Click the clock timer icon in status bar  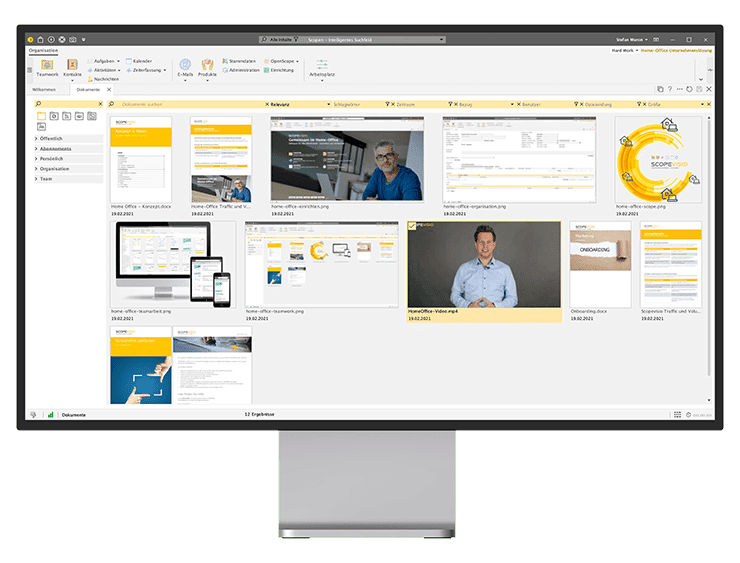click(x=689, y=415)
